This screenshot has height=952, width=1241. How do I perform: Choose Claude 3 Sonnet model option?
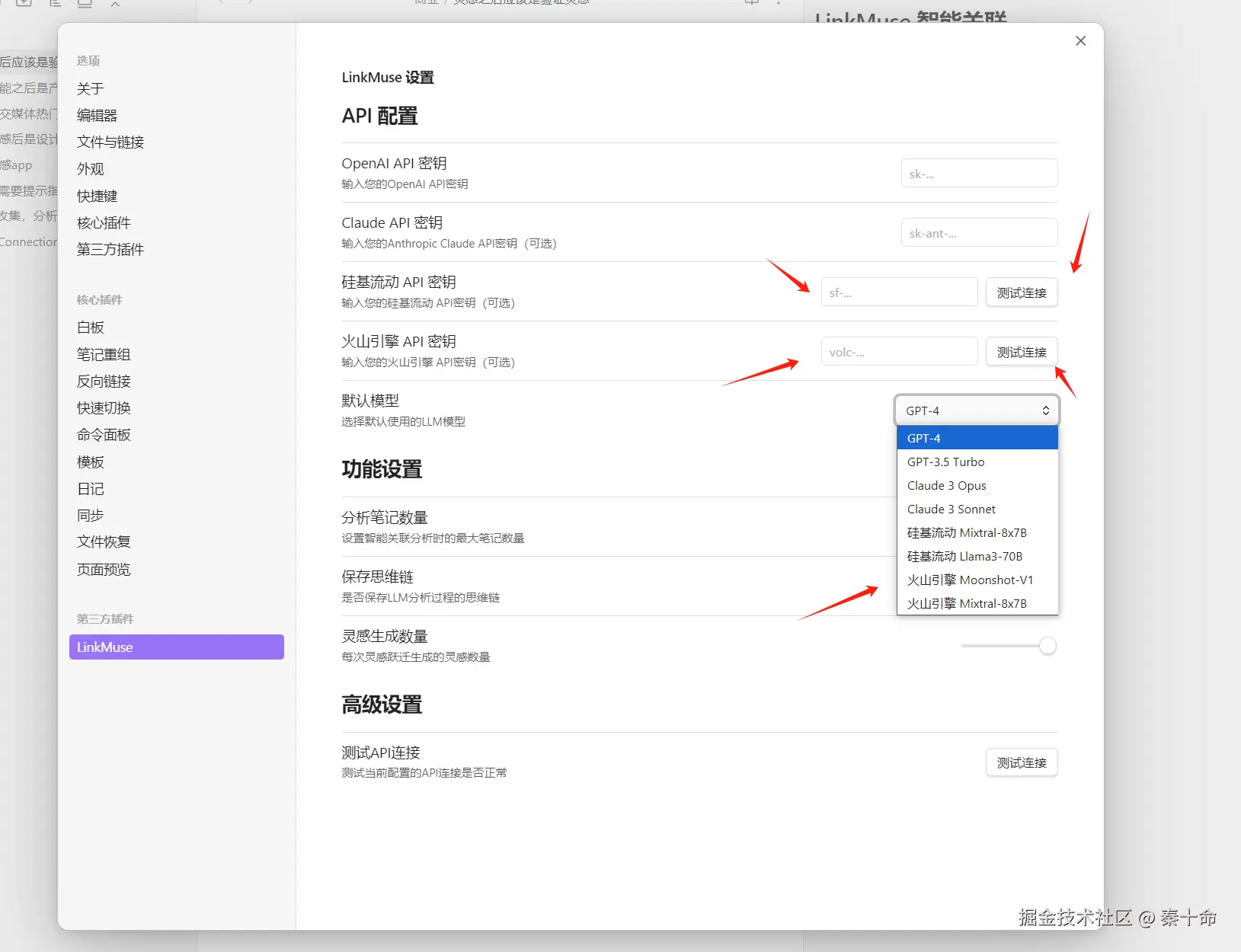click(977, 509)
